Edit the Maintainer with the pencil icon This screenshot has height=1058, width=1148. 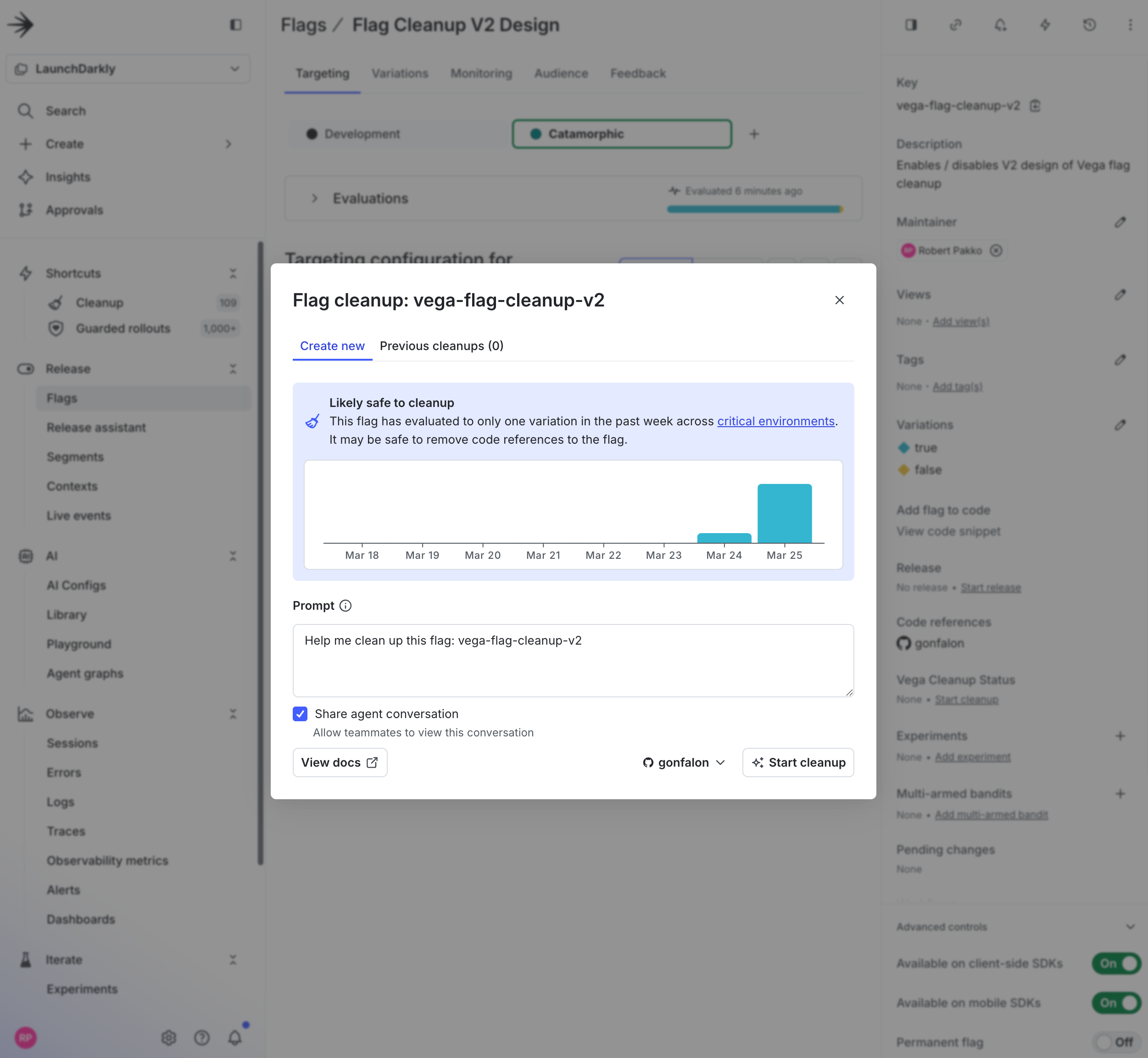coord(1121,222)
